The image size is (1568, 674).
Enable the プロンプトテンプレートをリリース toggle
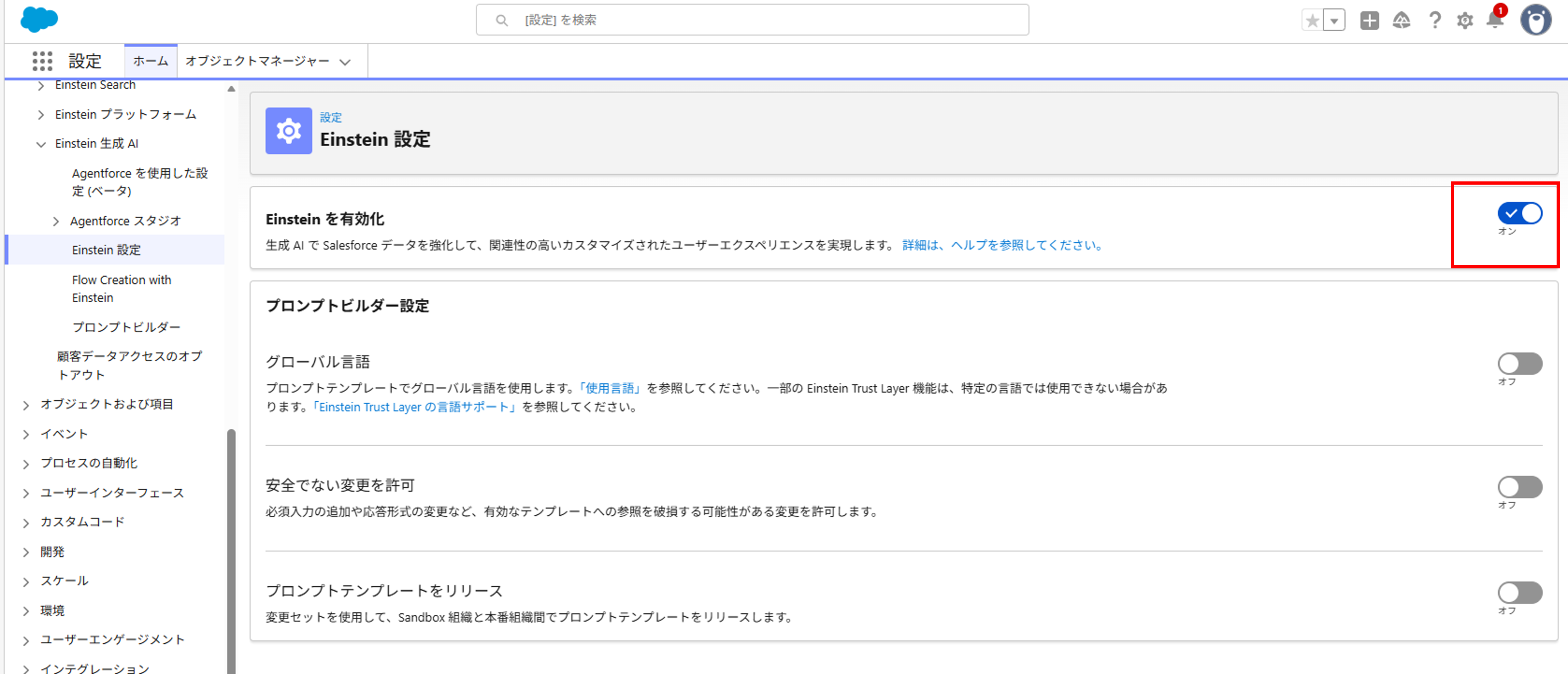(x=1519, y=592)
